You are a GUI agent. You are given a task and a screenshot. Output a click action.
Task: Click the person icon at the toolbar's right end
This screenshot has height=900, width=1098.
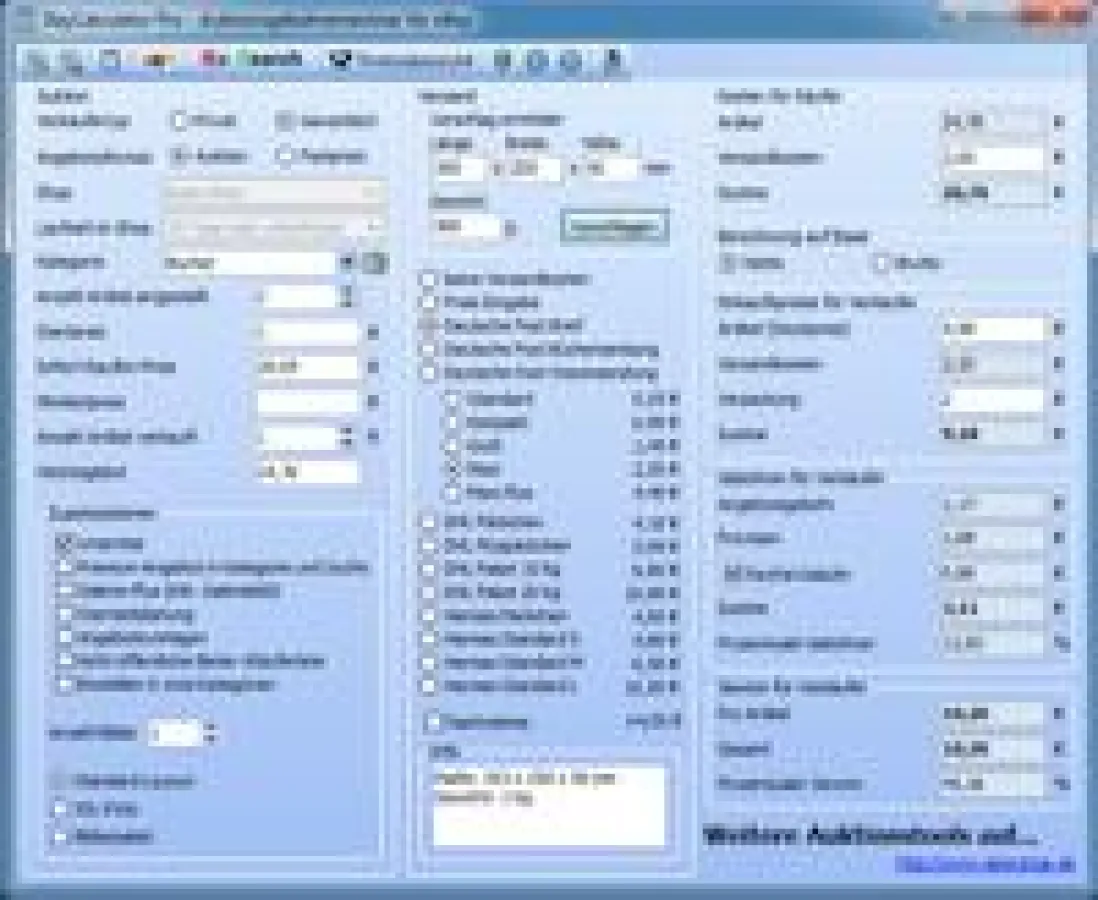click(x=614, y=61)
